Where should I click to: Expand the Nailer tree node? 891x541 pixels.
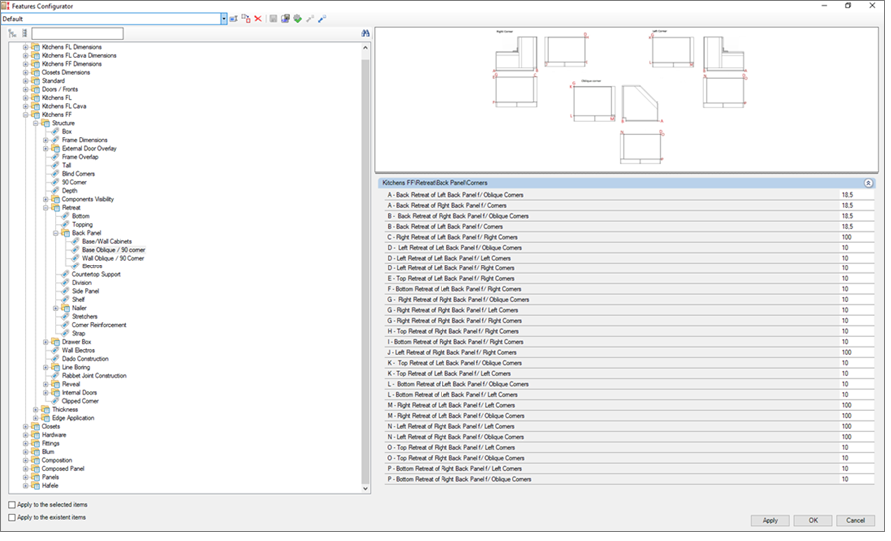click(56, 308)
